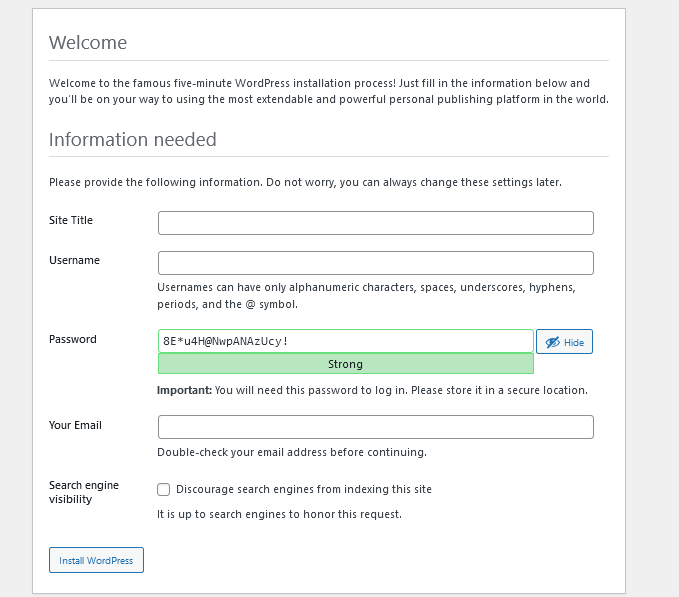
Task: Click the Site Title input field
Action: click(375, 223)
